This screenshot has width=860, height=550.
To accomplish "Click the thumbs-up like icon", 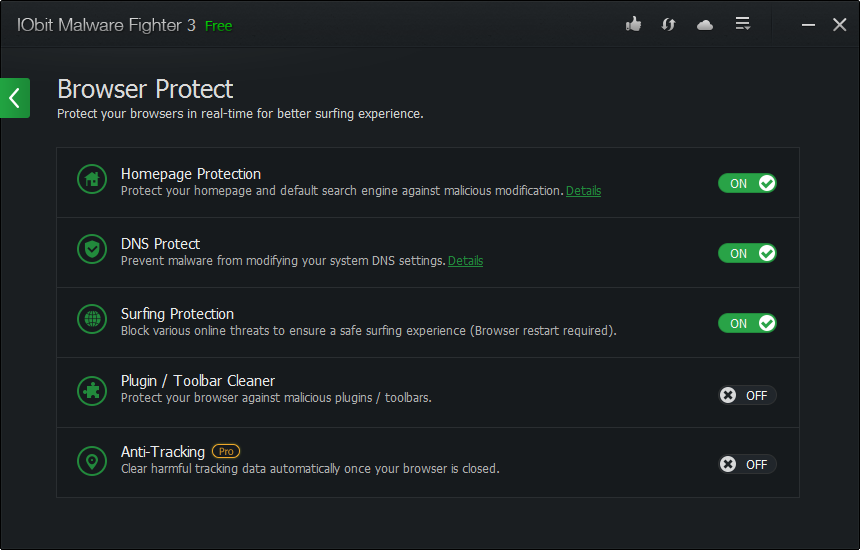I will [x=633, y=24].
